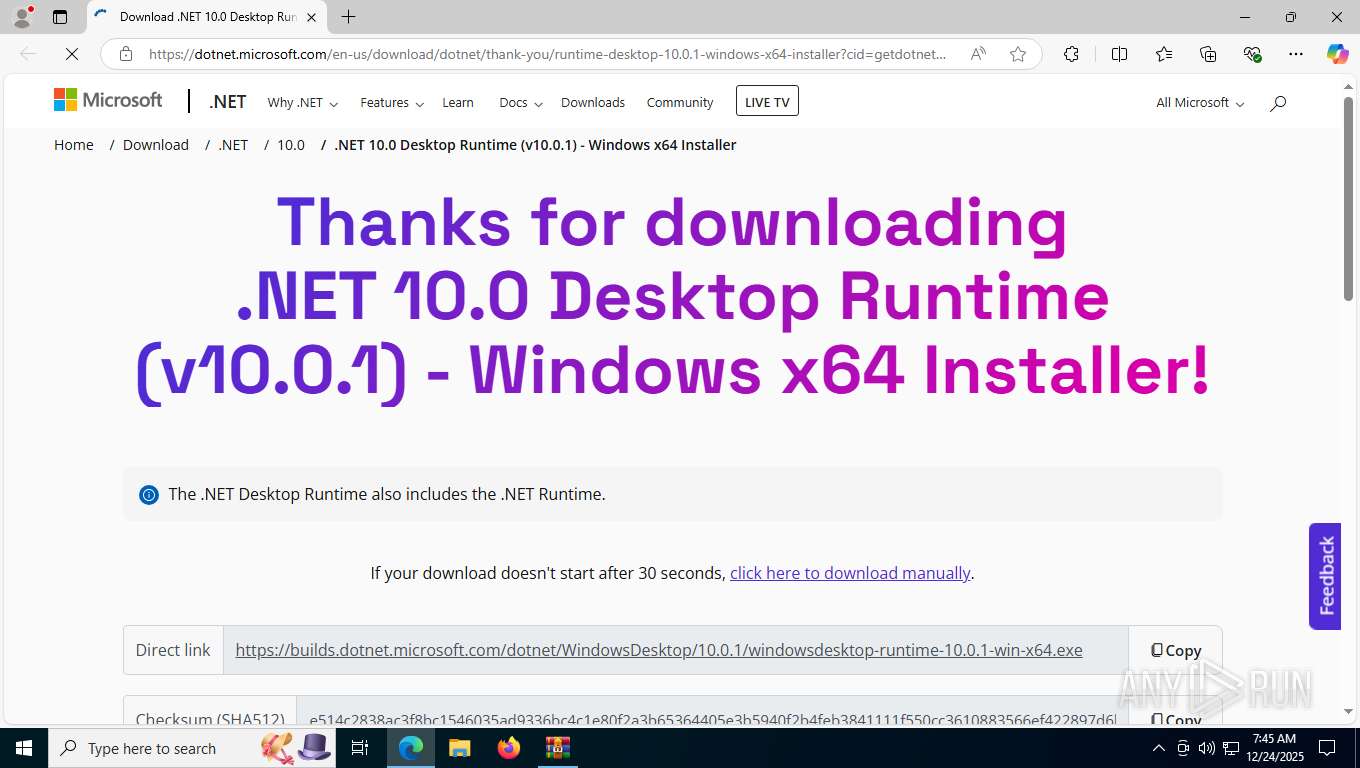Open the Windows Start menu
This screenshot has width=1360, height=768.
point(23,748)
